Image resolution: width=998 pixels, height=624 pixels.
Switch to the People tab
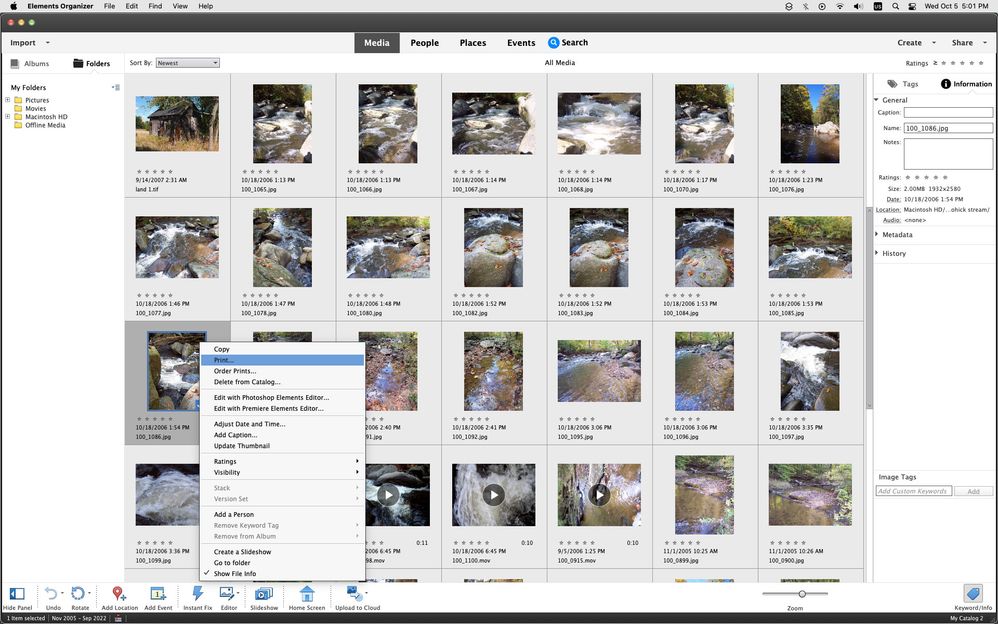click(425, 43)
